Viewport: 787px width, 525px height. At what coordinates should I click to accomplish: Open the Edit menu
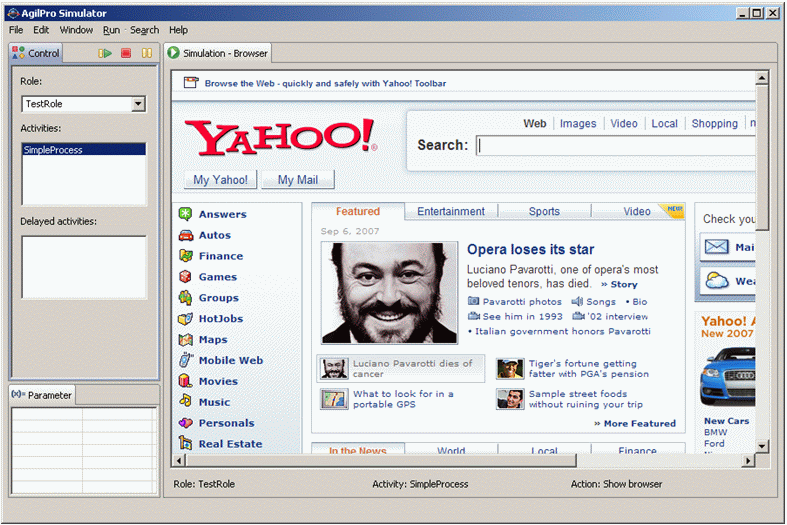41,30
